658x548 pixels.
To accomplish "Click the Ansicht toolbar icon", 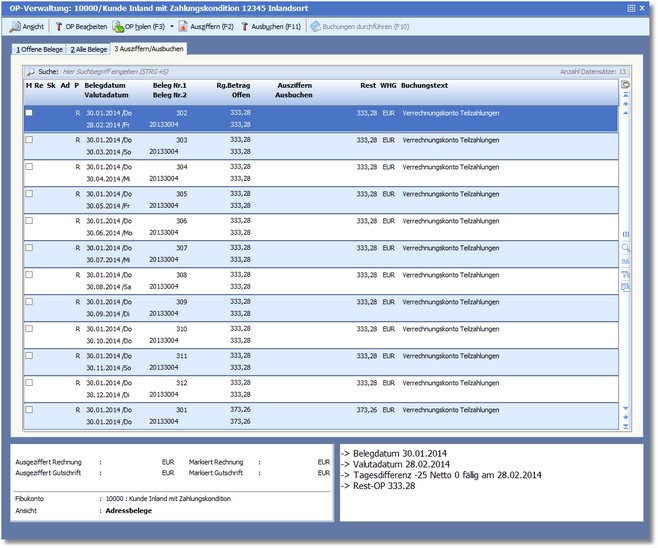I will click(15, 26).
